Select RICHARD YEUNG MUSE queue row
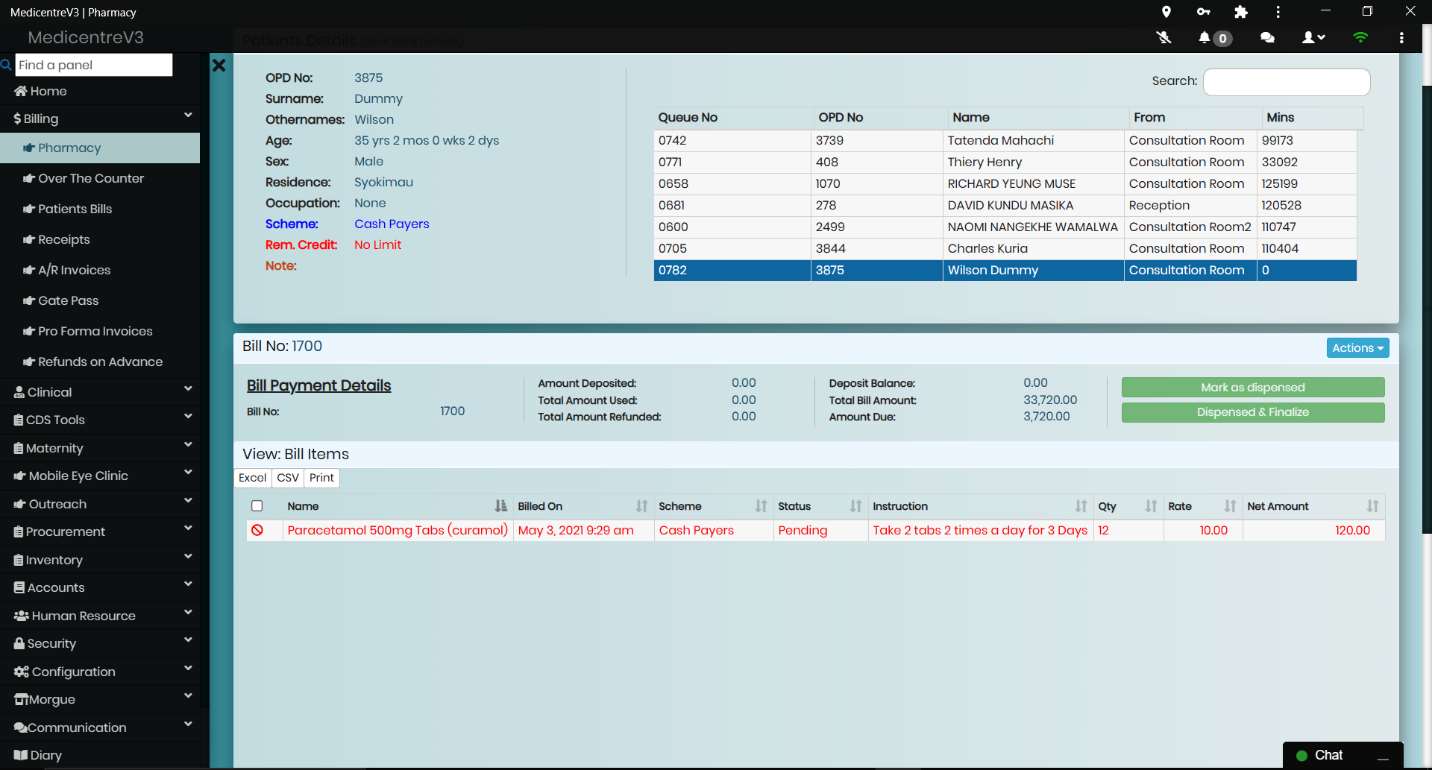This screenshot has width=1432, height=770. pos(1005,184)
